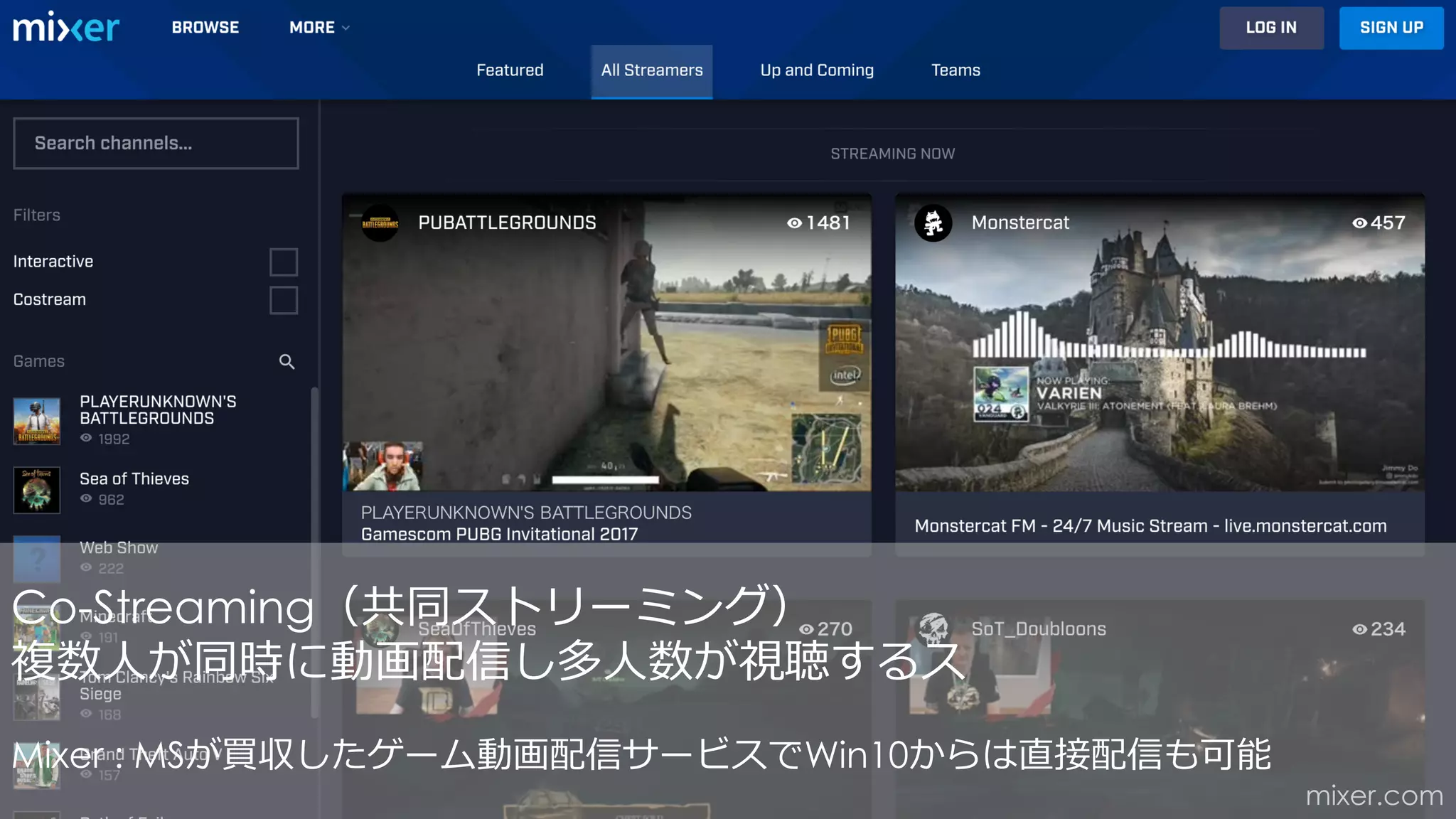
Task: Click the LOG IN button
Action: pyautogui.click(x=1271, y=28)
